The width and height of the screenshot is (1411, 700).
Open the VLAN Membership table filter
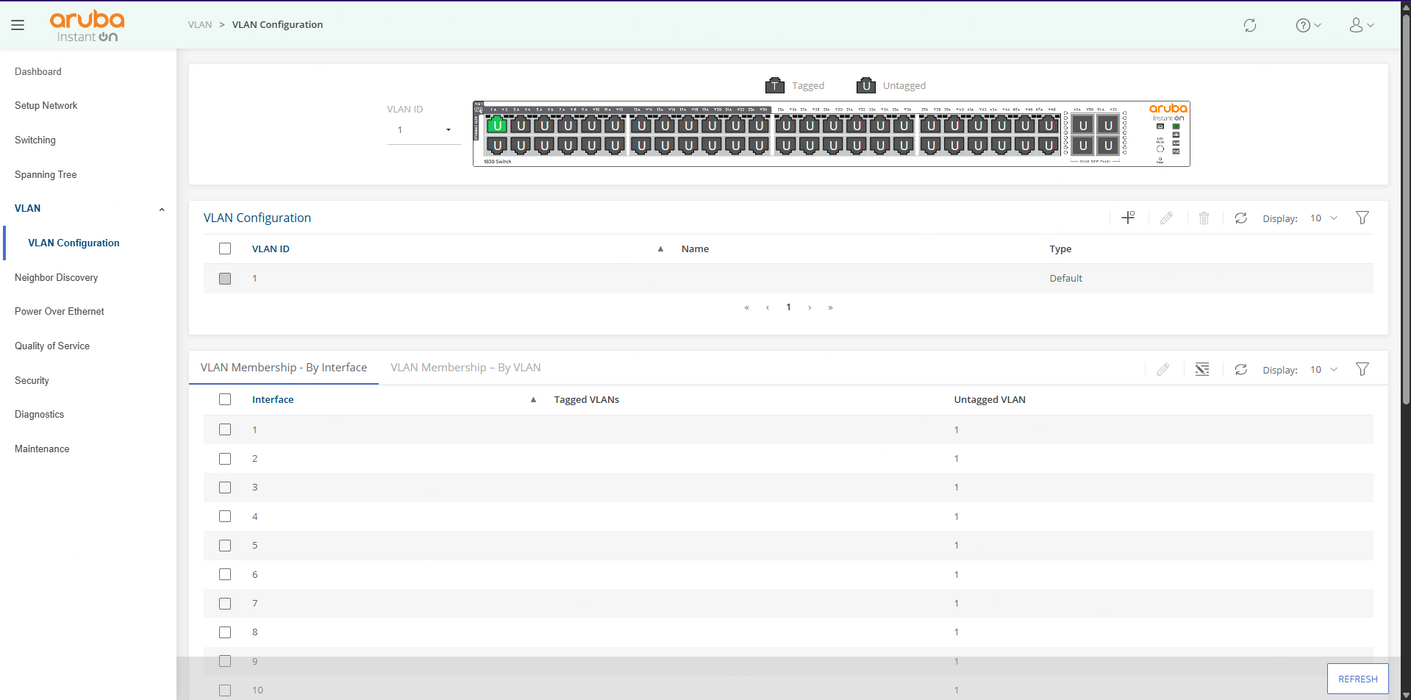pyautogui.click(x=1362, y=369)
